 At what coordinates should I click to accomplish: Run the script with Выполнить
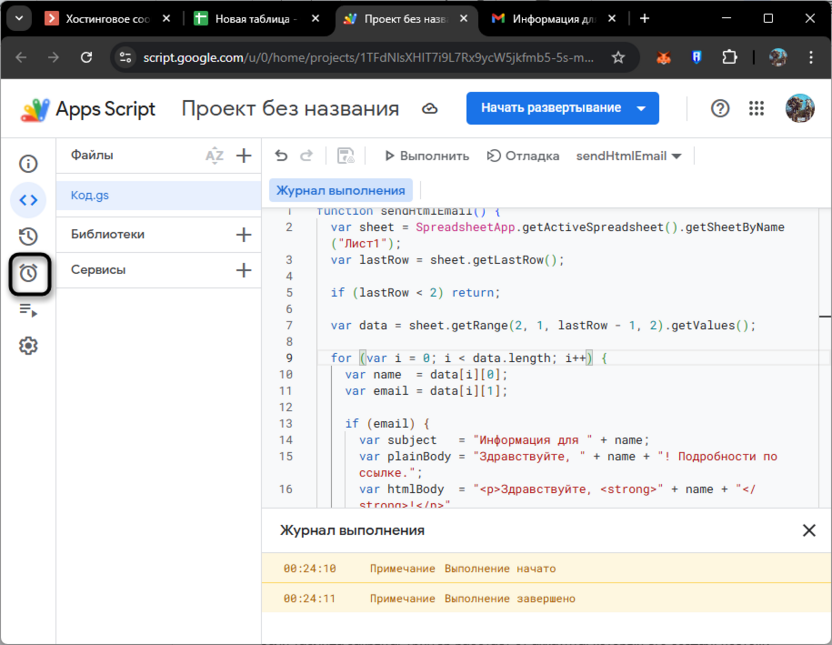(x=426, y=155)
